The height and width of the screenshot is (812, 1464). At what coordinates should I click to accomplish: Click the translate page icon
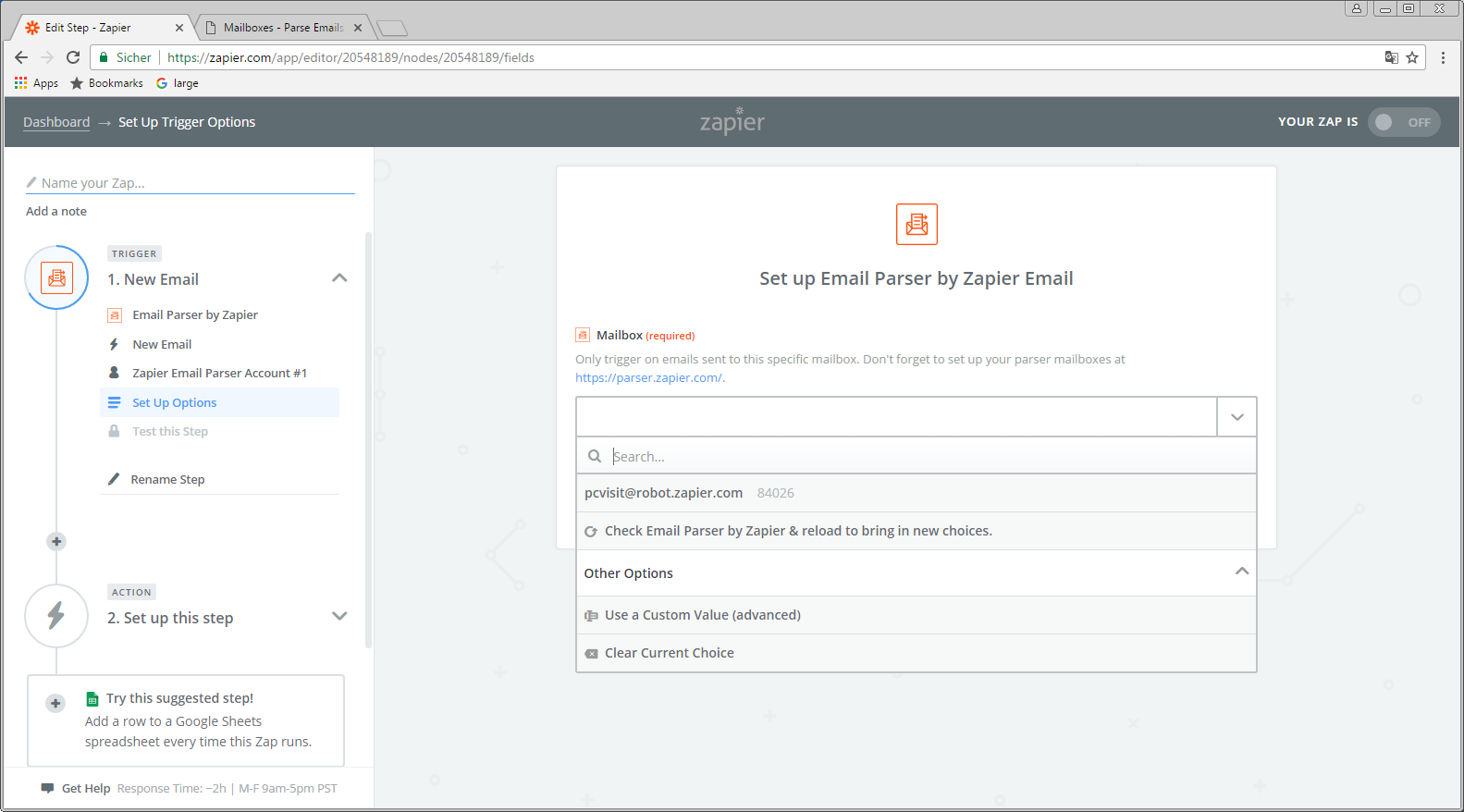(1391, 57)
